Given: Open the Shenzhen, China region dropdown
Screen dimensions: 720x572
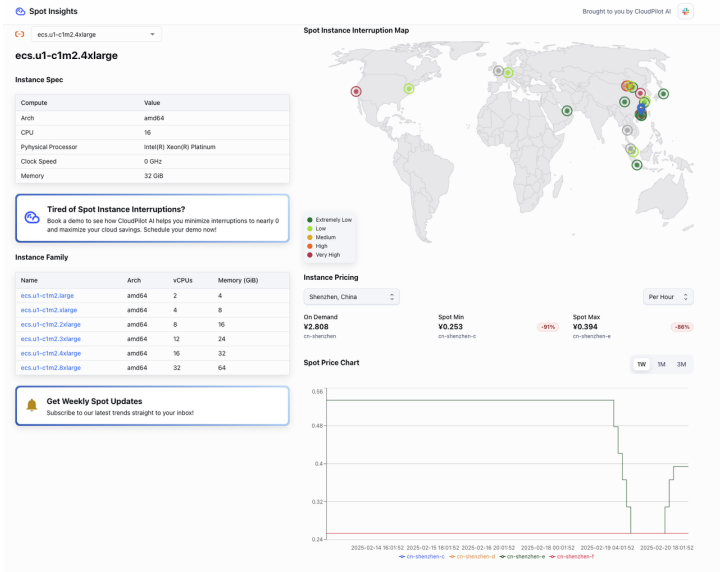Looking at the screenshot, I should [x=351, y=296].
